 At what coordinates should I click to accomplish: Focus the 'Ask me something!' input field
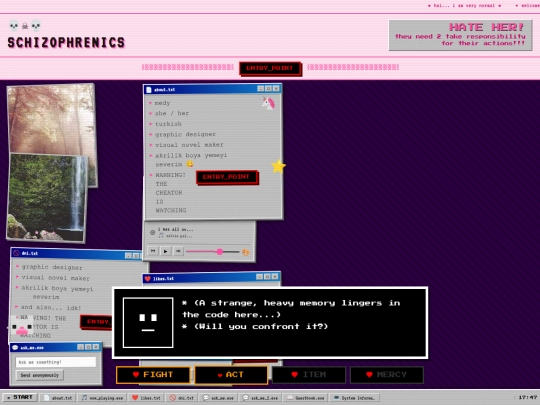(55, 362)
